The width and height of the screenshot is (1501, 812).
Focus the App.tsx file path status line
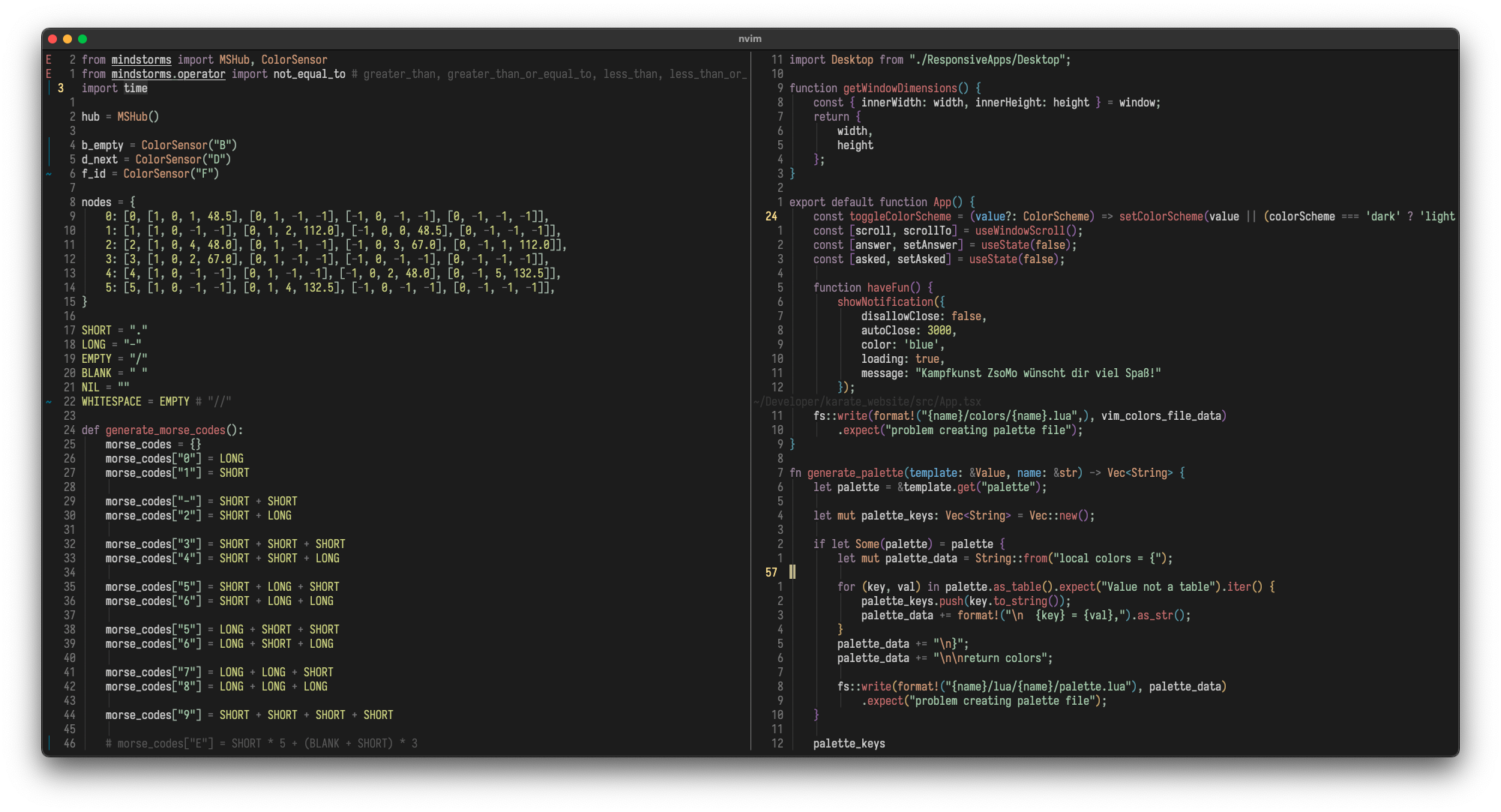[867, 402]
